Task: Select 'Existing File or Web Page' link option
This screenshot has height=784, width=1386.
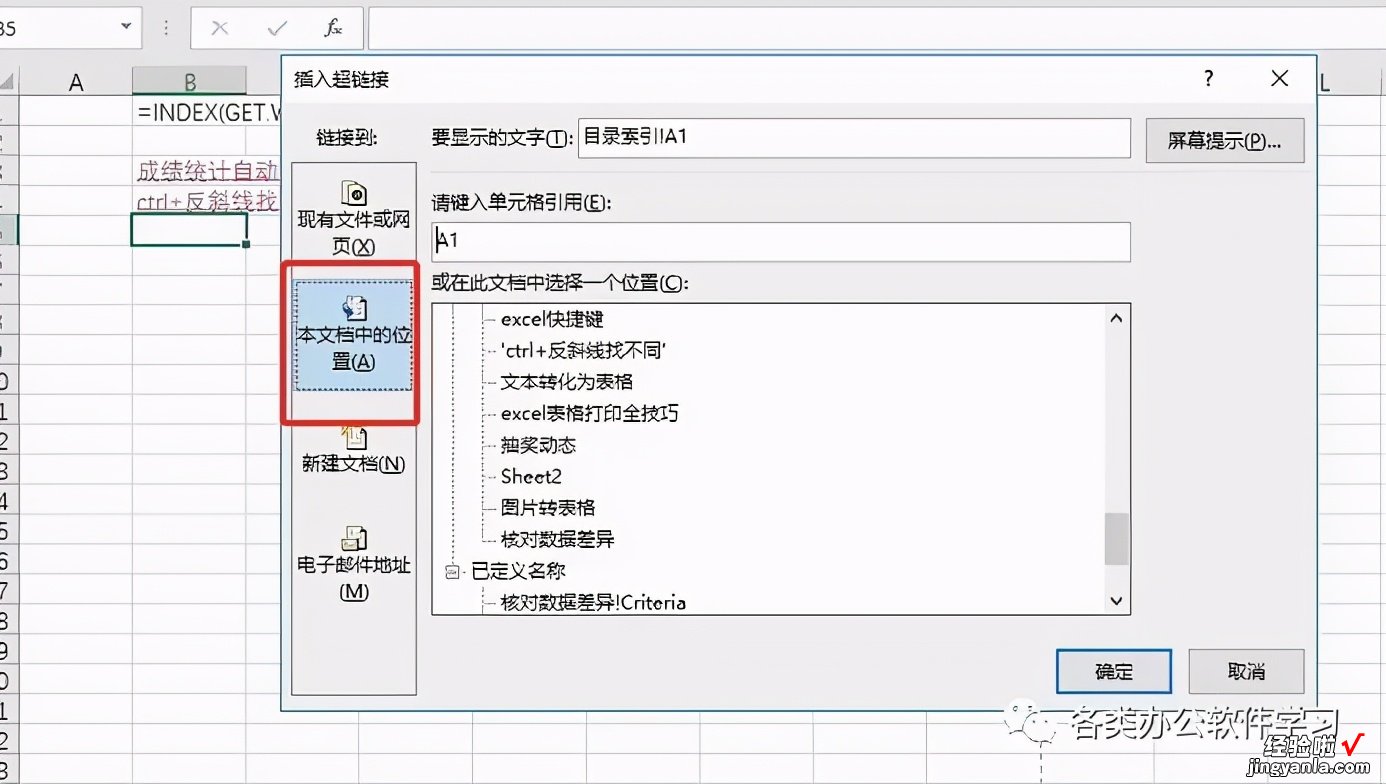Action: pos(354,218)
